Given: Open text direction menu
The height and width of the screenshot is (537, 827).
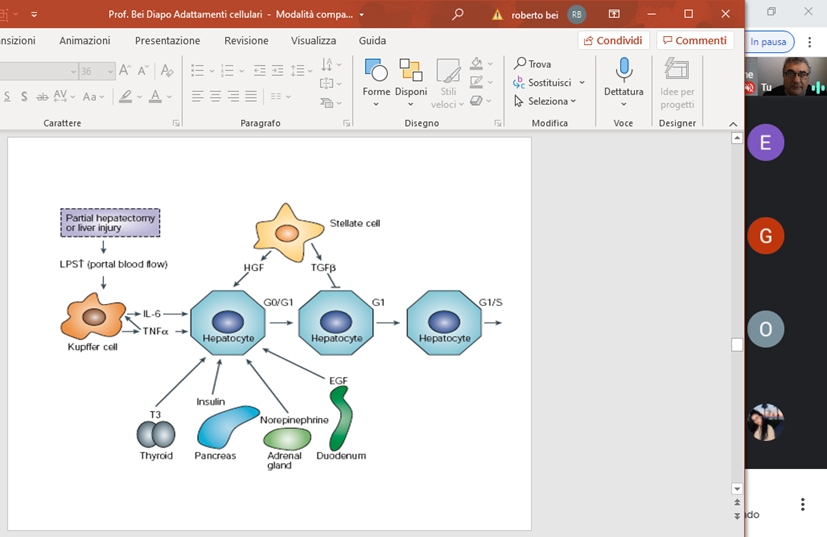Looking at the screenshot, I should pos(331,65).
